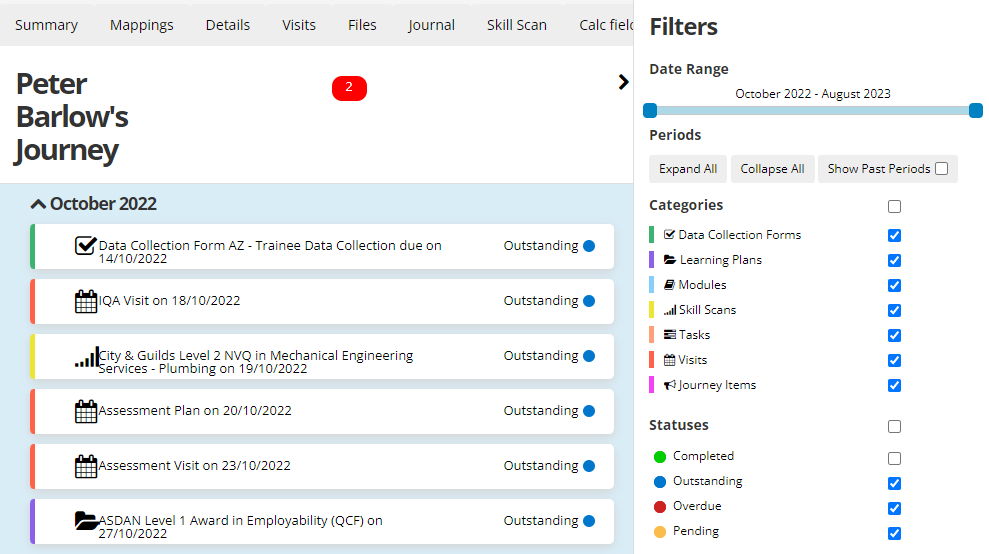Open the Journal tab
Viewport: 989px width, 554px height.
coord(431,25)
